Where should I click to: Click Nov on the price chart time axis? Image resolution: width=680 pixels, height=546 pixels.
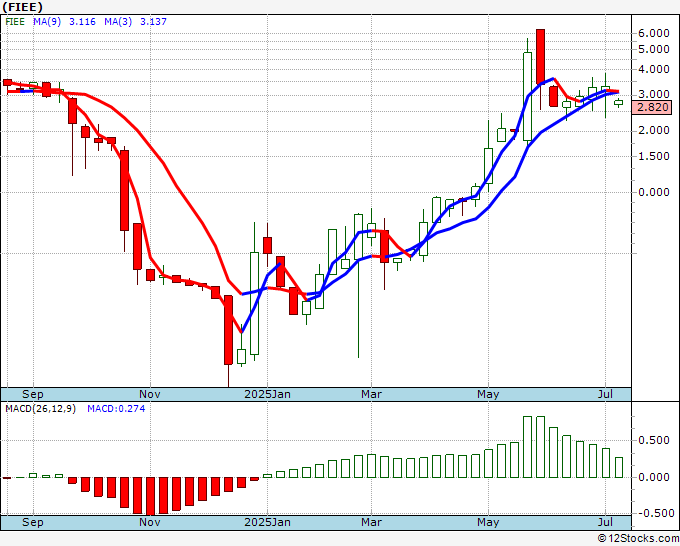(x=150, y=394)
